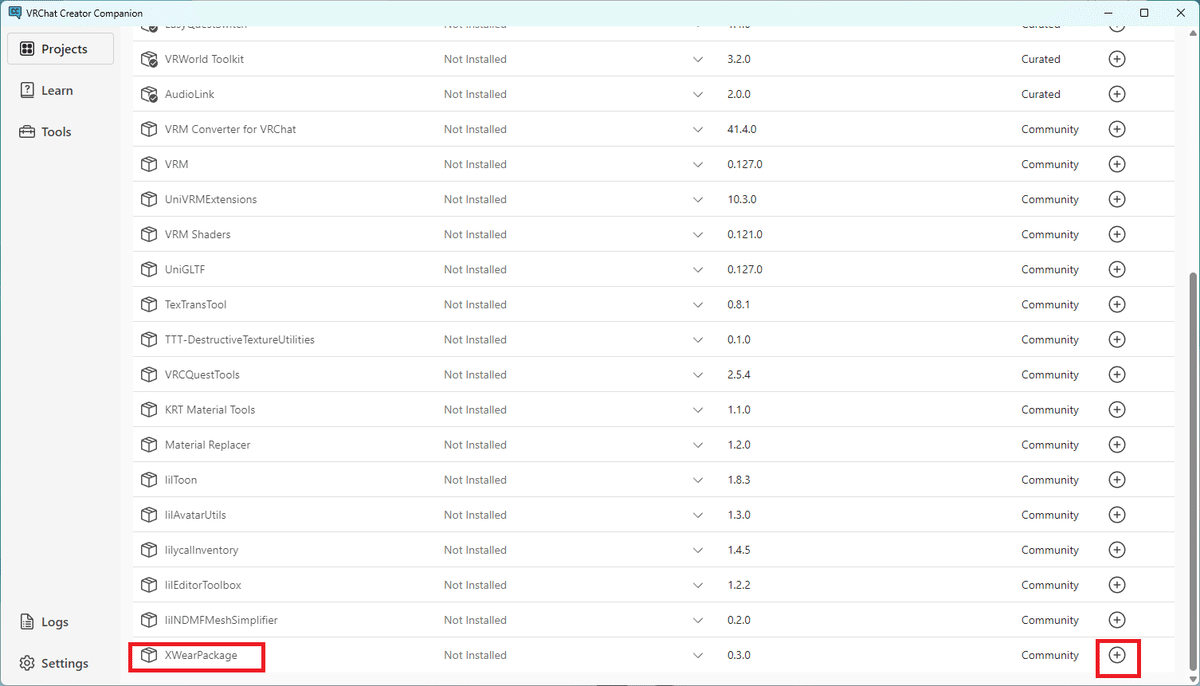Minimize the VRChat Creator Companion window
The image size is (1200, 686).
pyautogui.click(x=1108, y=13)
